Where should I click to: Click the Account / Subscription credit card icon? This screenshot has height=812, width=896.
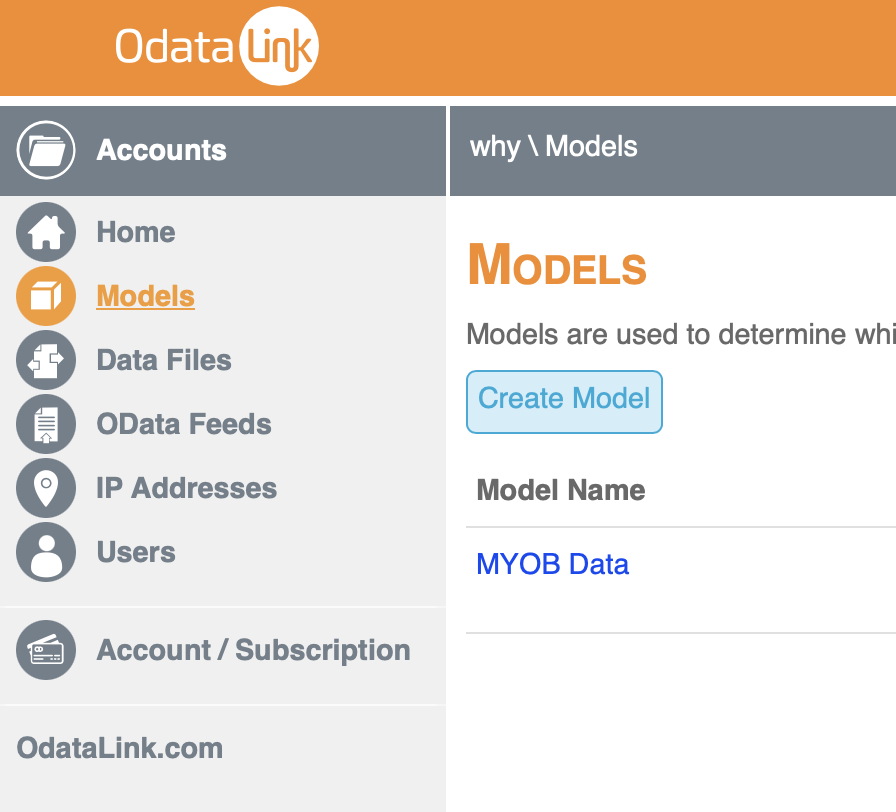pyautogui.click(x=46, y=650)
